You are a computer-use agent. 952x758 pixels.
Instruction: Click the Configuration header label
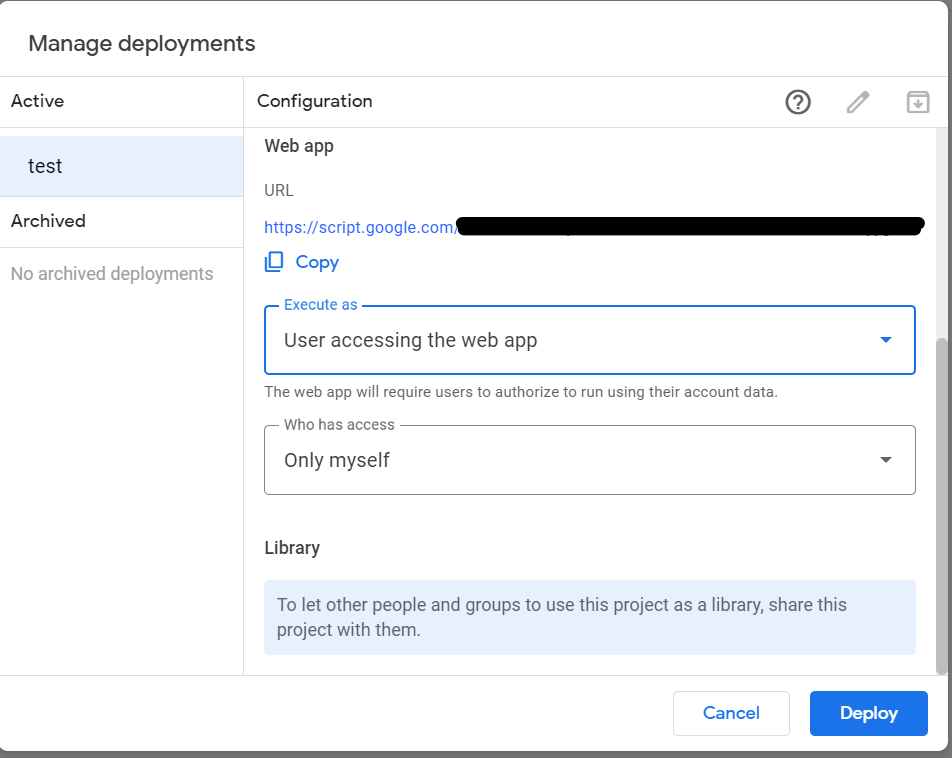click(314, 101)
